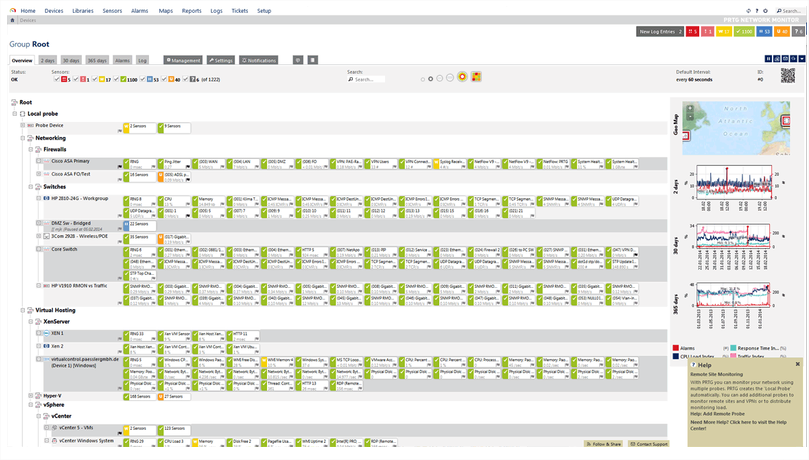Click the New Log Entries button
Screen dimensions: 809x460
point(660,31)
